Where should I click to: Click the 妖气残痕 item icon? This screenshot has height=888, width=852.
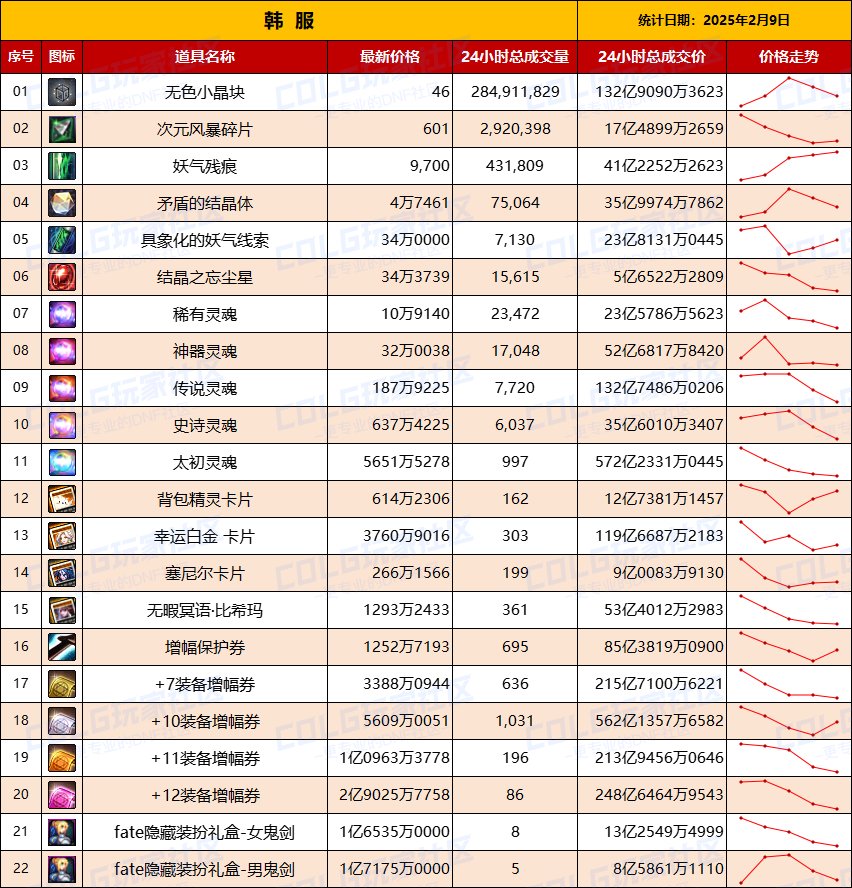click(x=62, y=166)
